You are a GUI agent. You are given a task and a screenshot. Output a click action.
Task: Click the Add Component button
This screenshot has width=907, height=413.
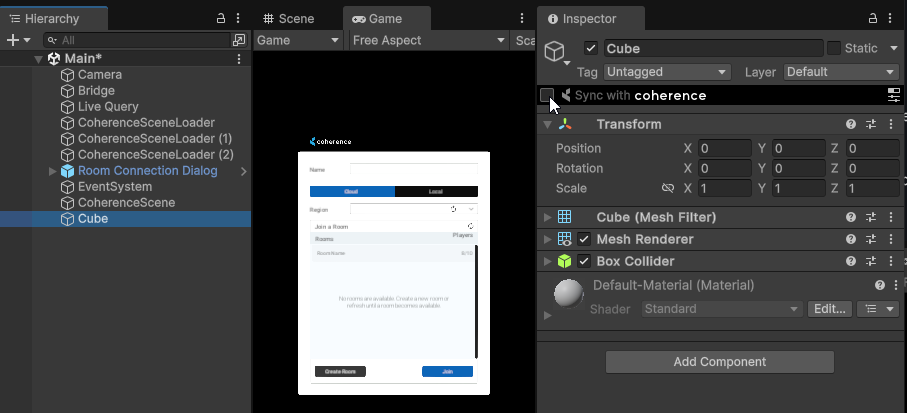click(720, 362)
